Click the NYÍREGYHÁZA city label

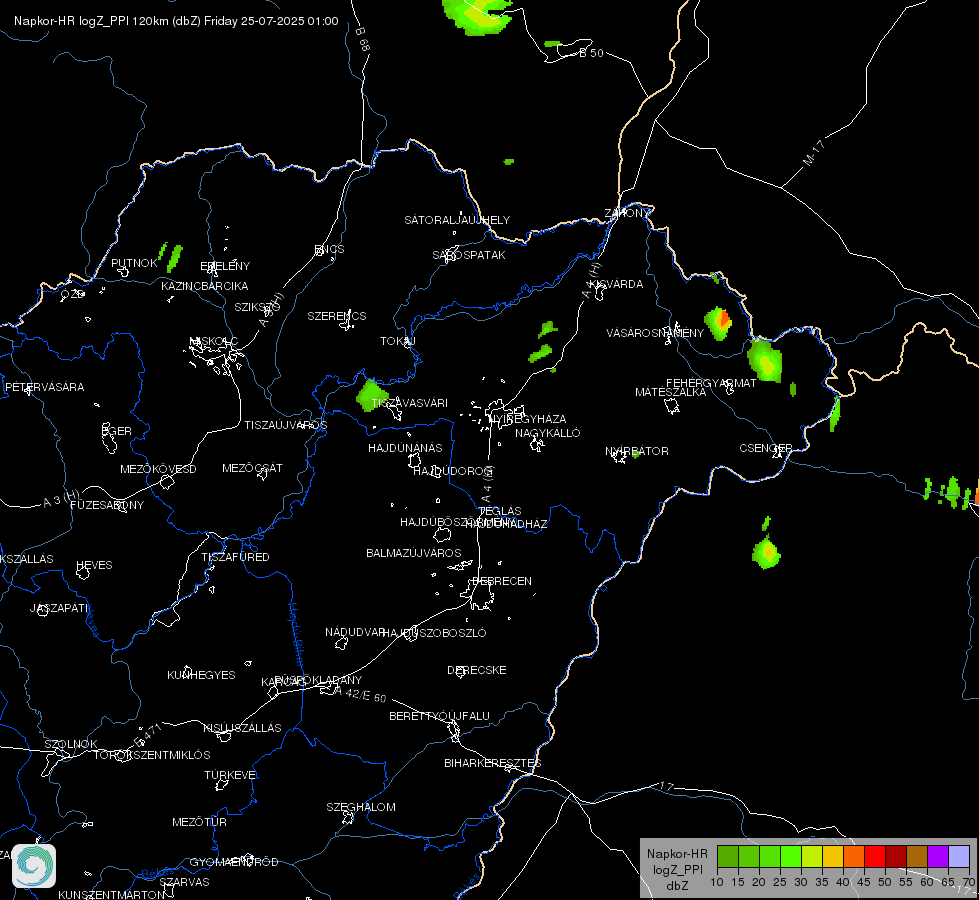[529, 419]
